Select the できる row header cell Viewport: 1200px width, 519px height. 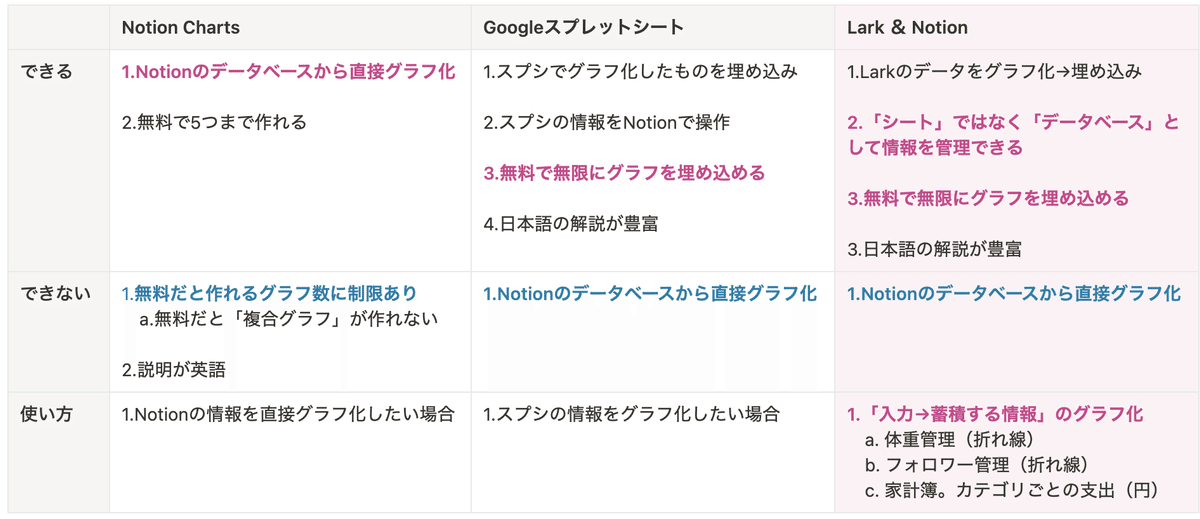(47, 72)
